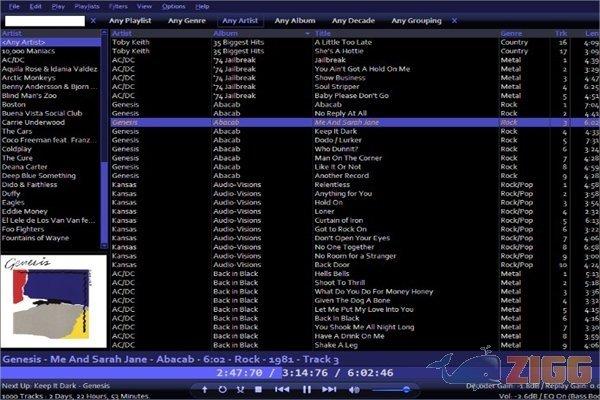The image size is (600, 400).
Task: Click the search input field
Action: pyautogui.click(x=43, y=20)
